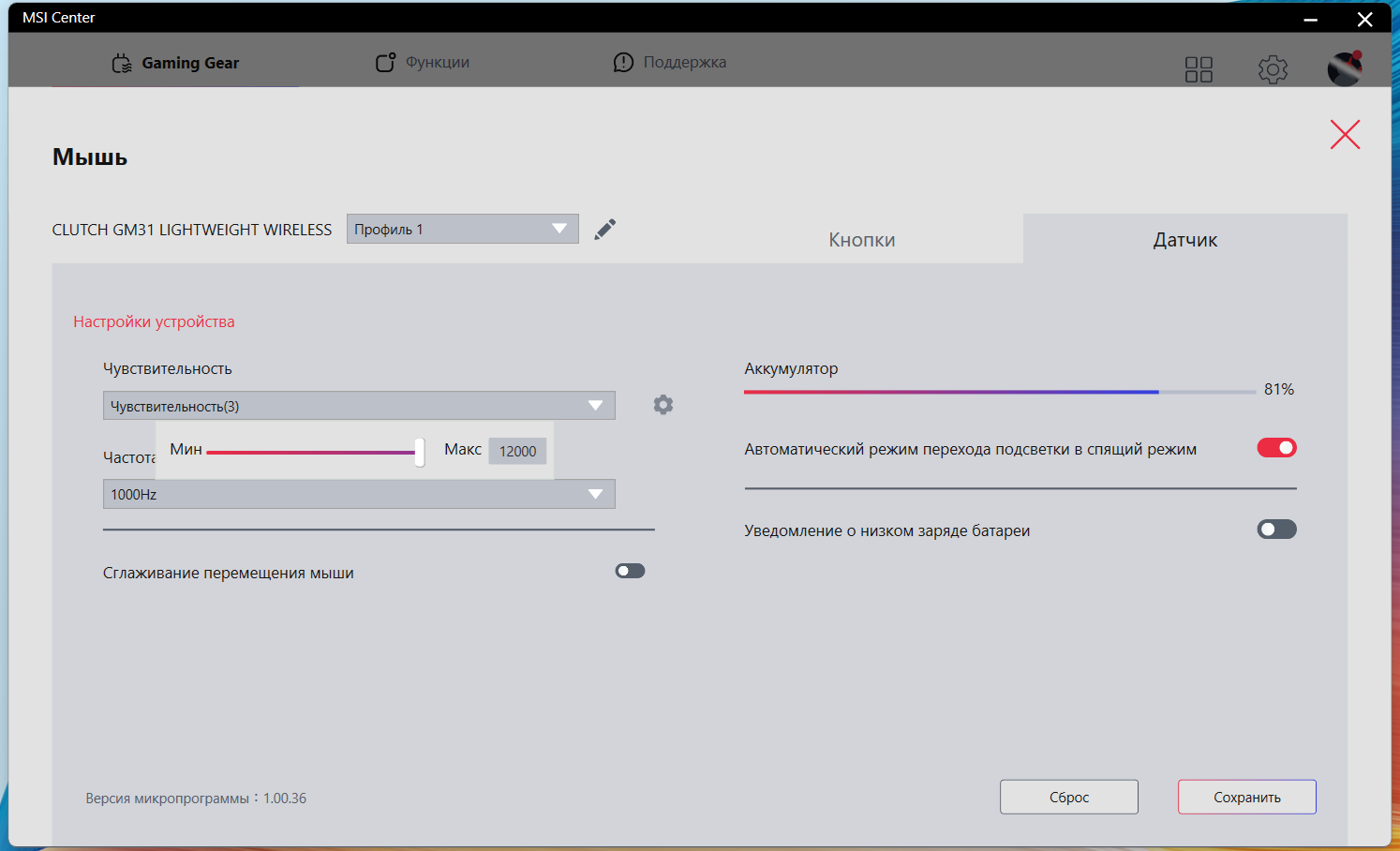Screen dimensions: 1400x851
Task: Expand the Профиль 1 dropdown
Action: point(462,229)
